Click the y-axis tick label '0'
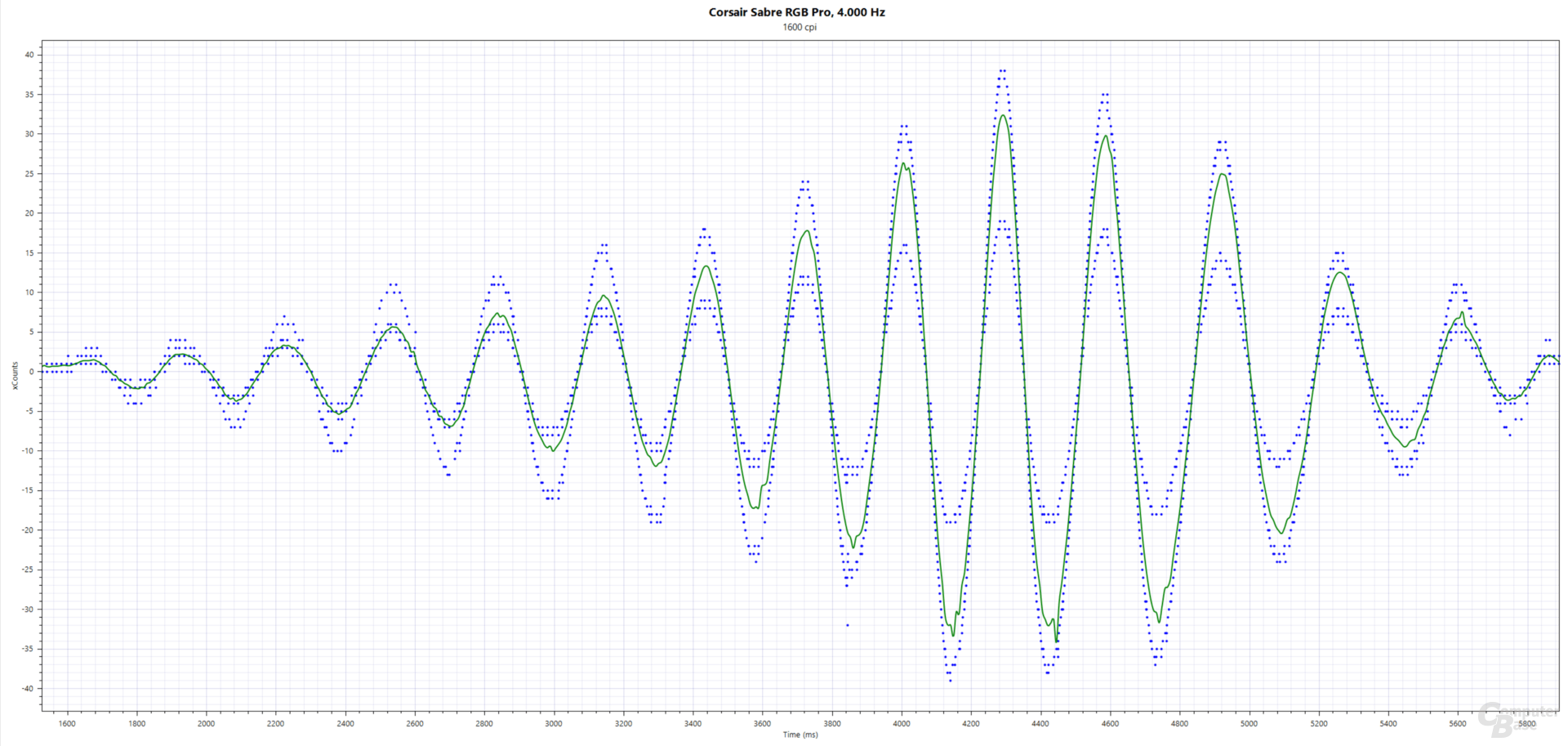Screen dimensions: 1568x746 click(31, 372)
